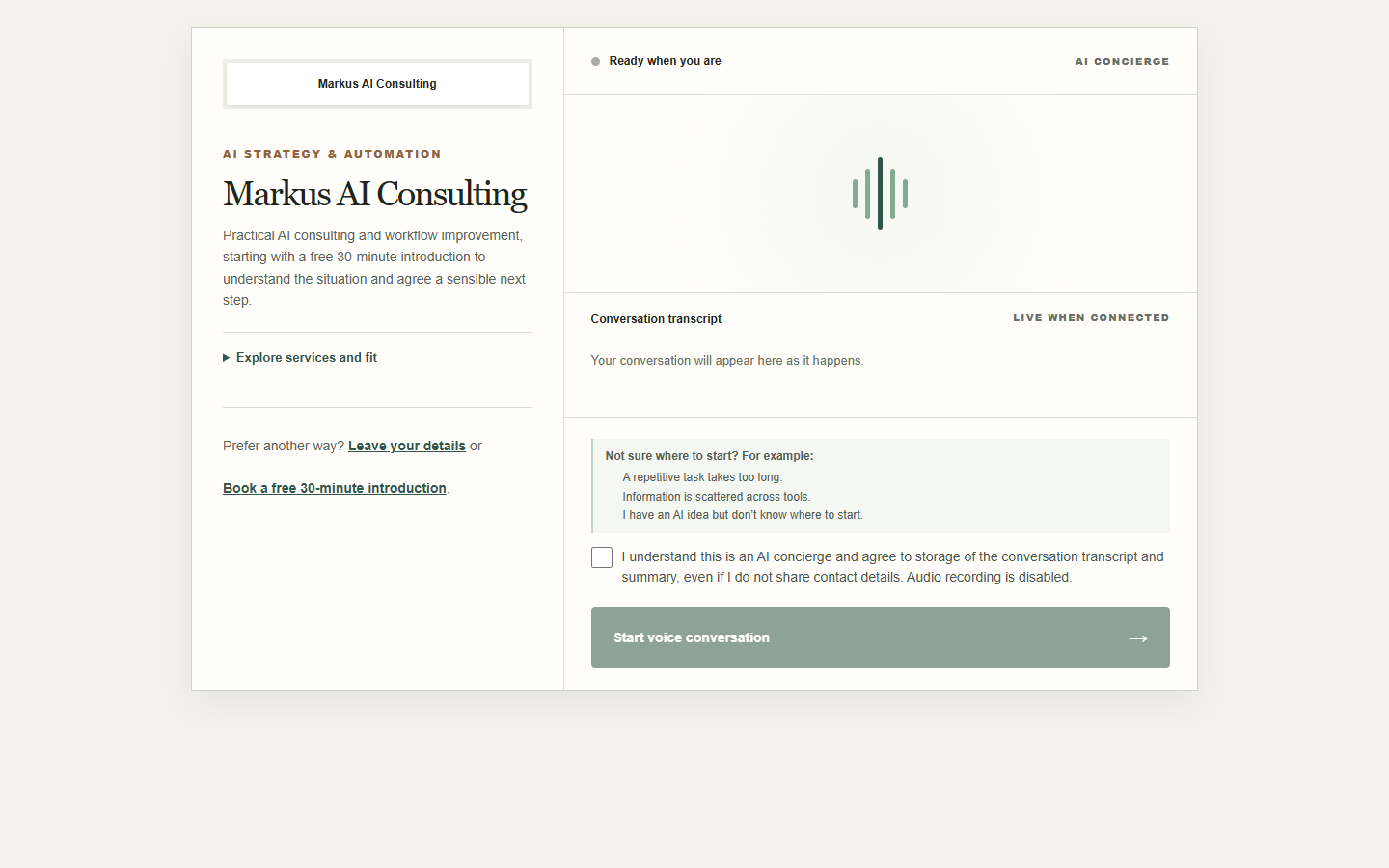
Task: Click the AI STRATEGY & AUTOMATION label
Action: pyautogui.click(x=332, y=154)
